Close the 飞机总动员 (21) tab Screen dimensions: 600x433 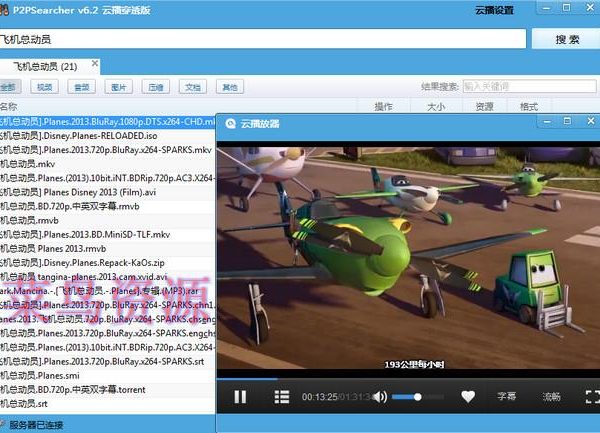point(95,63)
